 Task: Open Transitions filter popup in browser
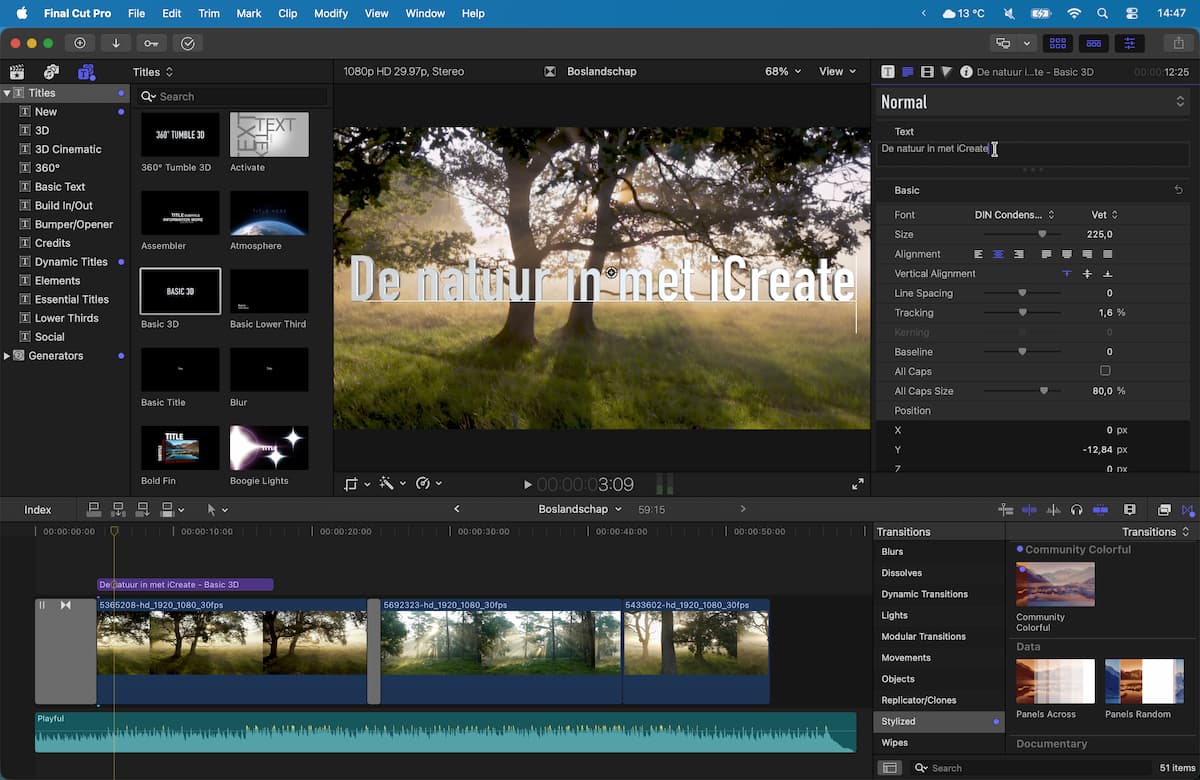tap(1156, 532)
